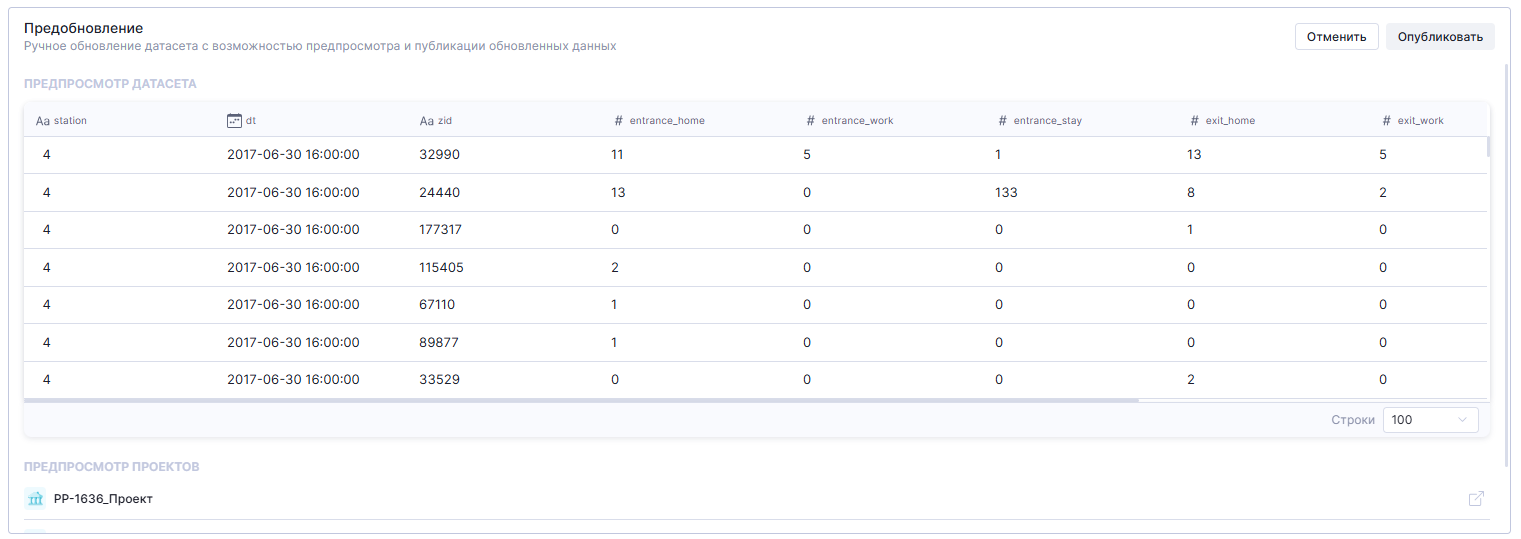
Task: Click the hash icon beside entrance_stay header
Action: [1002, 121]
